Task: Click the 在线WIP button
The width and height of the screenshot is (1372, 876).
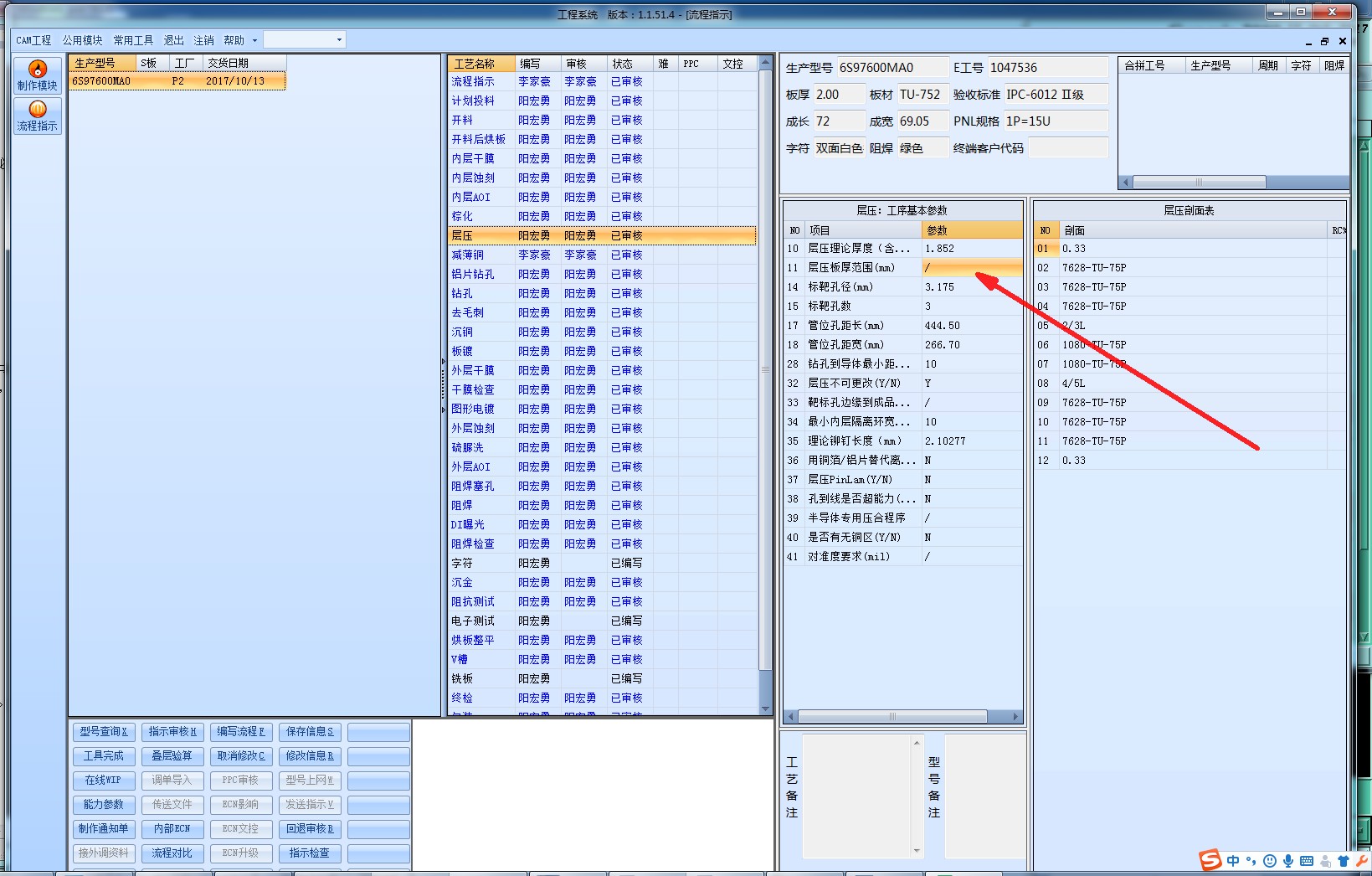Action: (104, 781)
